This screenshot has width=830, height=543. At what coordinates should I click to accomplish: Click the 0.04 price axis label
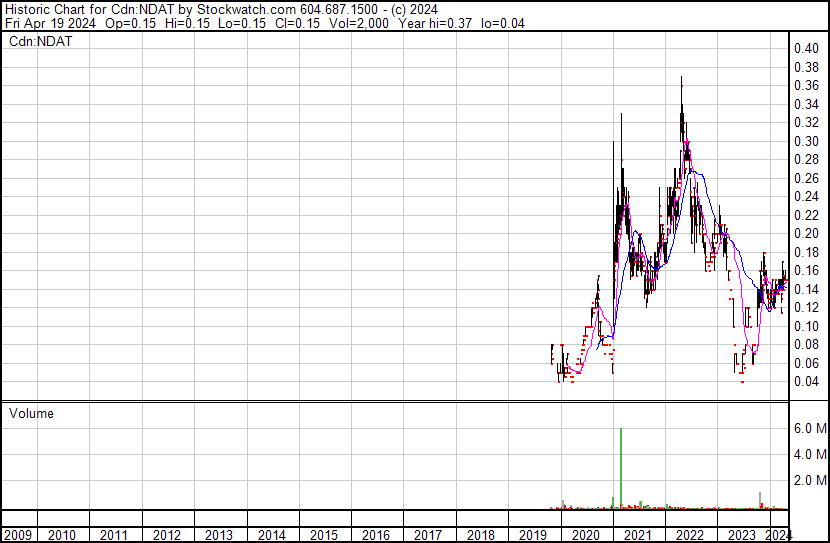pyautogui.click(x=806, y=381)
